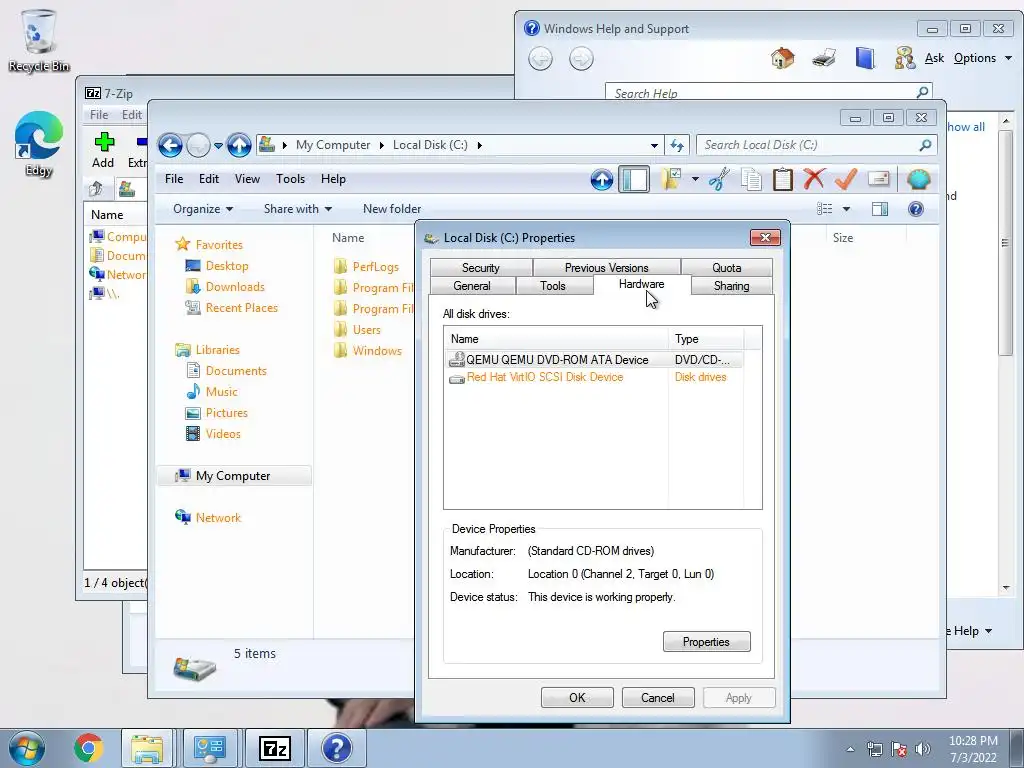Viewport: 1024px width, 768px height.
Task: Click the address bar Refresh icon
Action: (677, 146)
